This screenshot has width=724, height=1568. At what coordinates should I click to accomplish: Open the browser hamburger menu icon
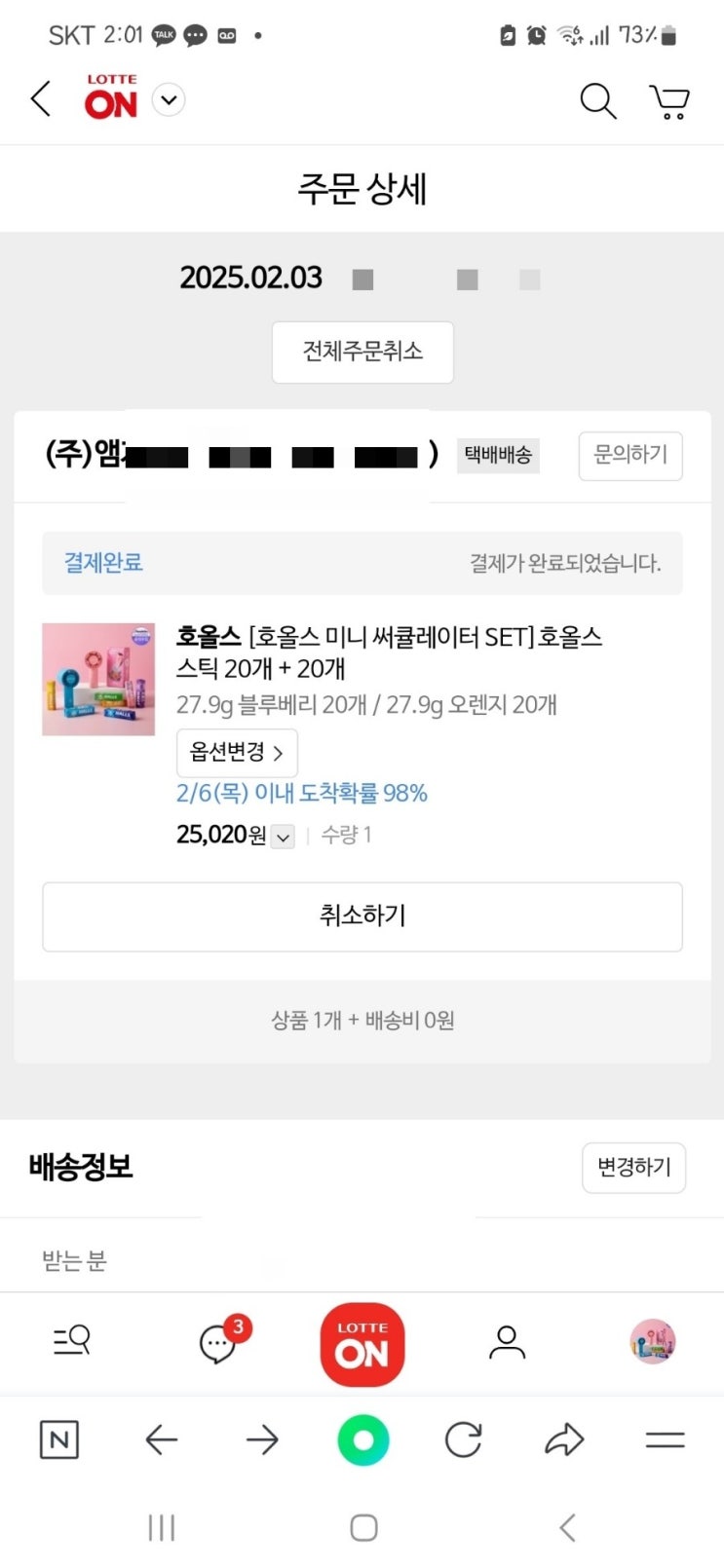pos(666,1439)
